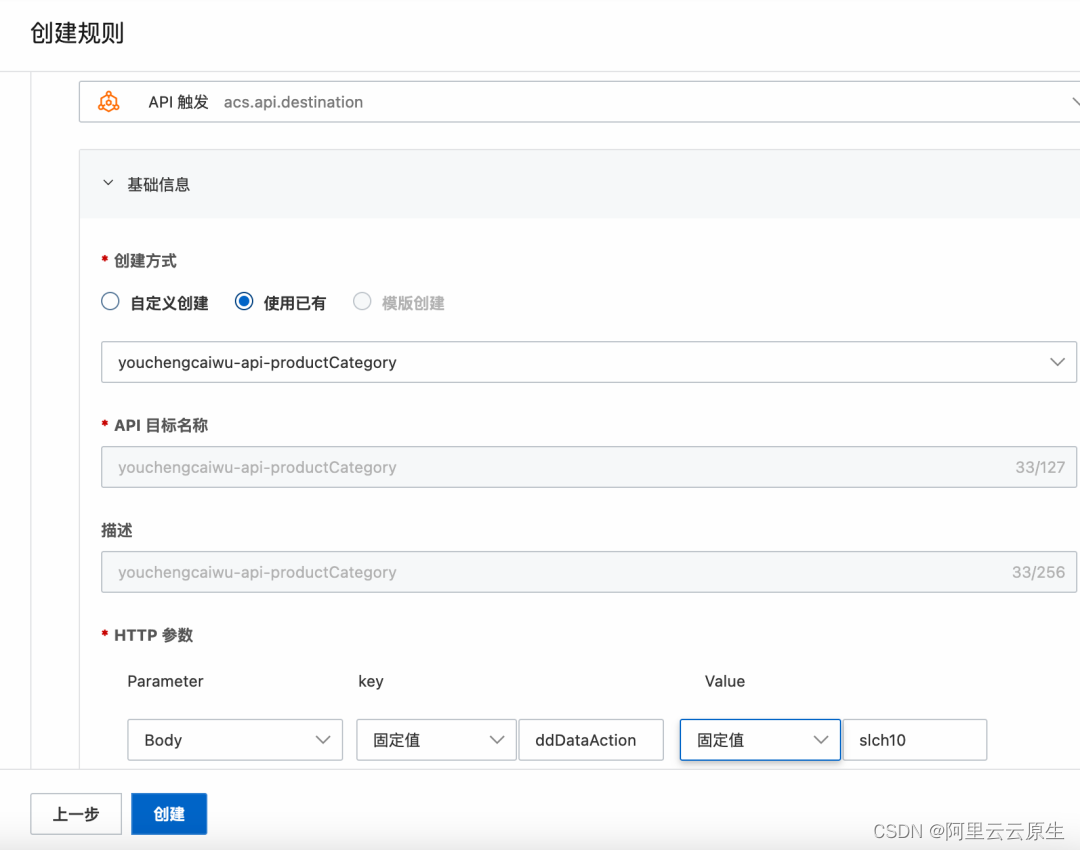This screenshot has height=850, width=1080.
Task: Click the slch10 value input
Action: pyautogui.click(x=915, y=740)
